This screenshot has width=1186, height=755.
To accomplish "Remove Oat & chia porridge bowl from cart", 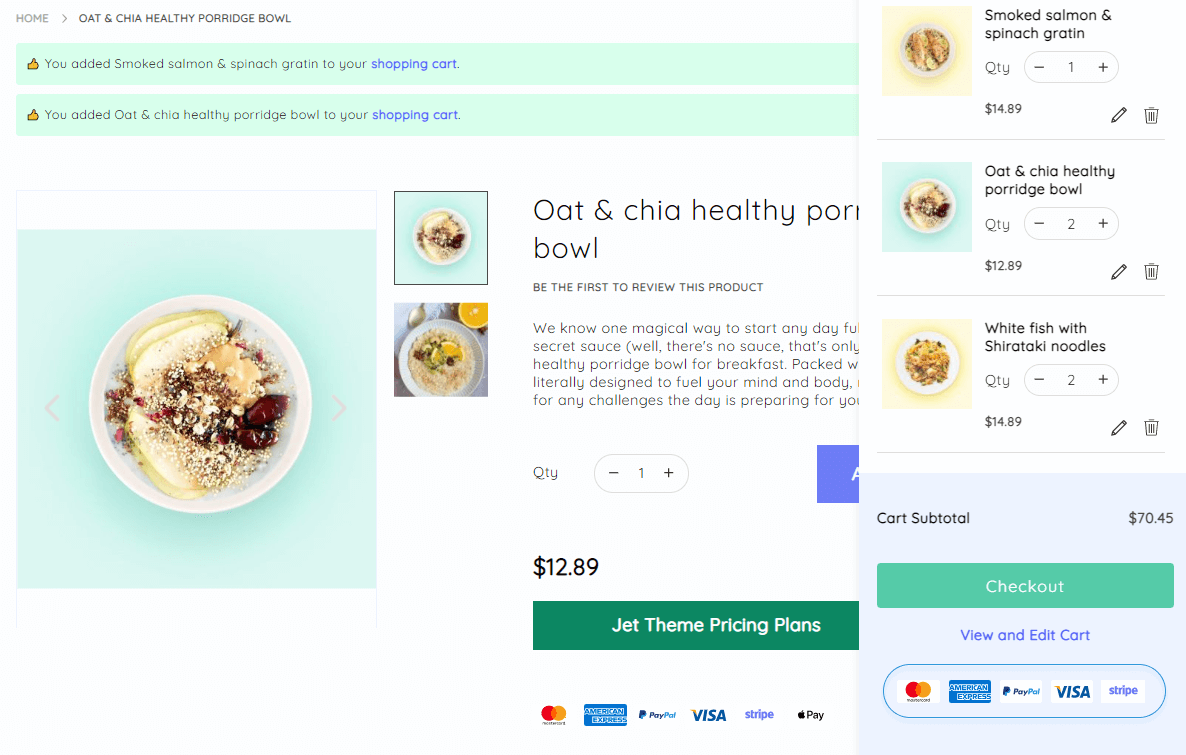I will pyautogui.click(x=1151, y=271).
